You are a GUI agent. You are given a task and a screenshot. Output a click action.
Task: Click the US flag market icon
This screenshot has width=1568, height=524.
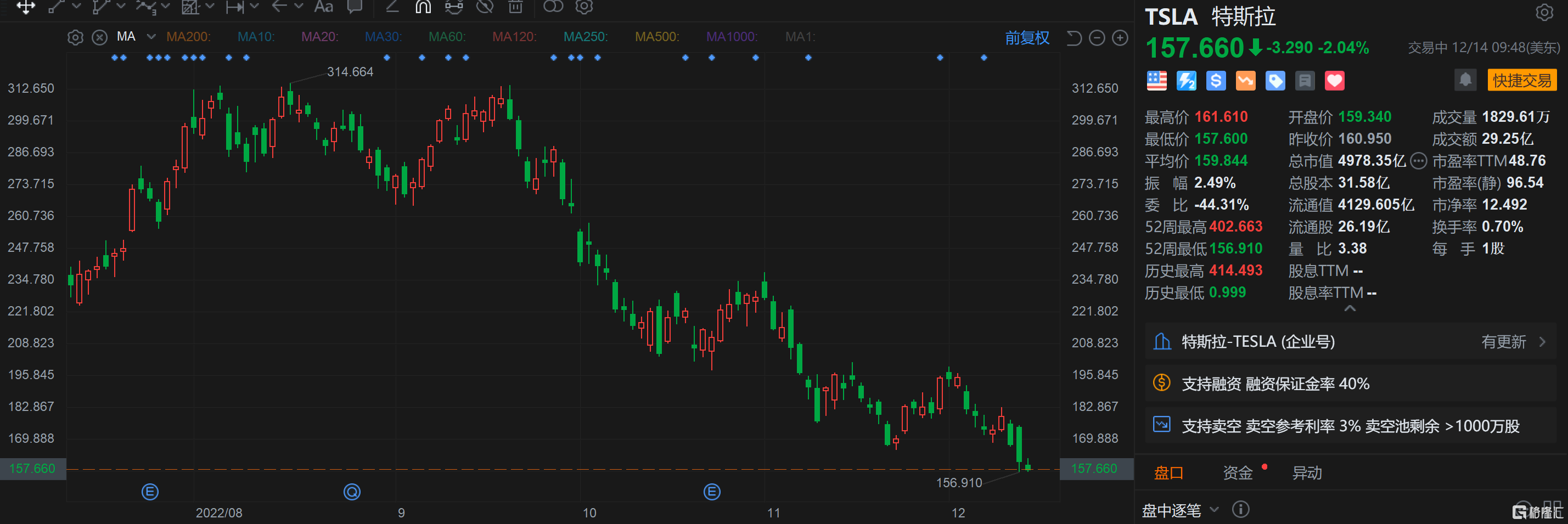1156,80
